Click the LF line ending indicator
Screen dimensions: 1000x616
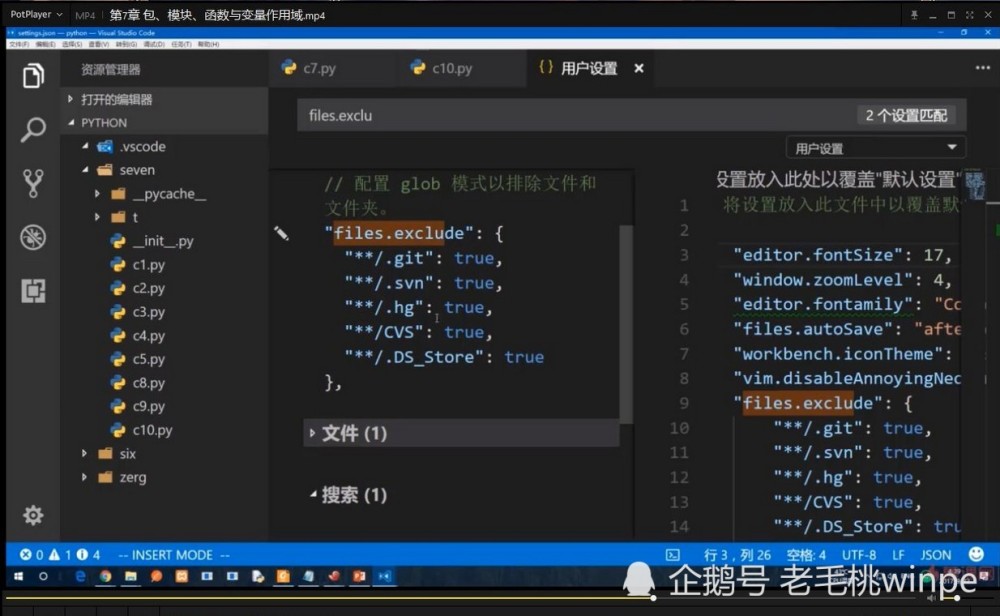point(898,555)
